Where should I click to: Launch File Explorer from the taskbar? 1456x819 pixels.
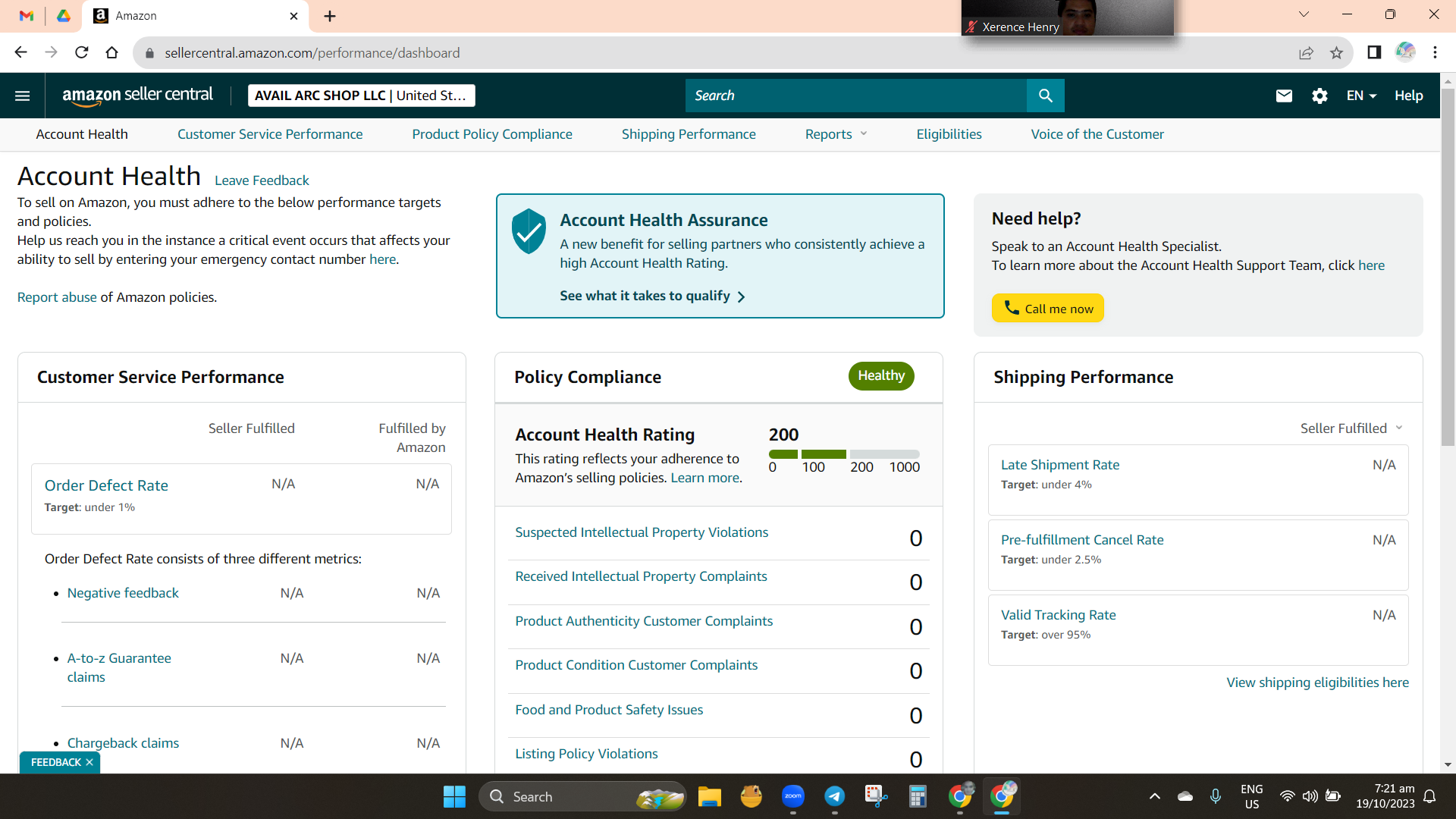(710, 796)
